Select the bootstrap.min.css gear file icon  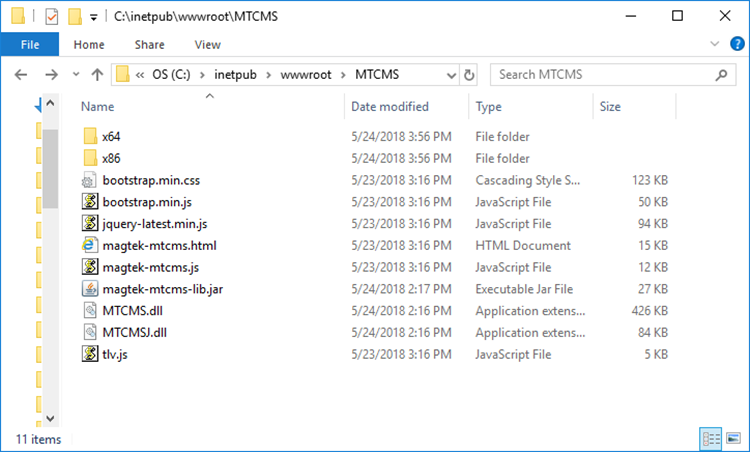(x=90, y=180)
